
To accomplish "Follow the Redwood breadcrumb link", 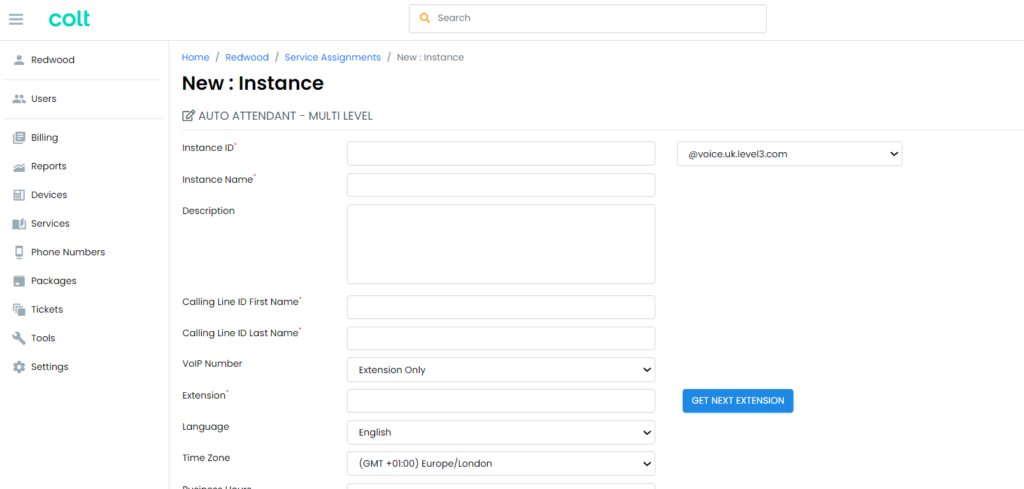I will click(x=247, y=57).
